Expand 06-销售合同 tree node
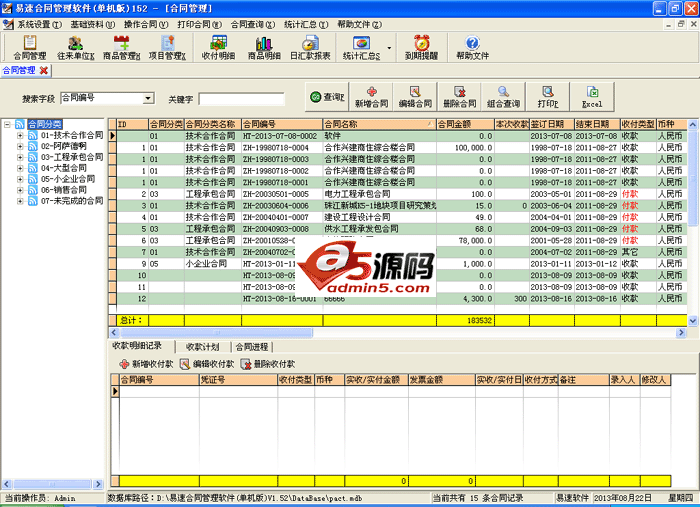The image size is (700, 507). (20, 190)
